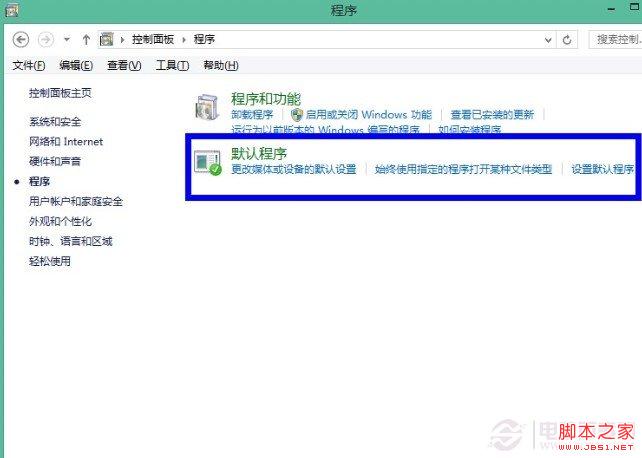Open the 帮助(H) menu
Image resolution: width=642 pixels, height=458 pixels.
click(221, 65)
